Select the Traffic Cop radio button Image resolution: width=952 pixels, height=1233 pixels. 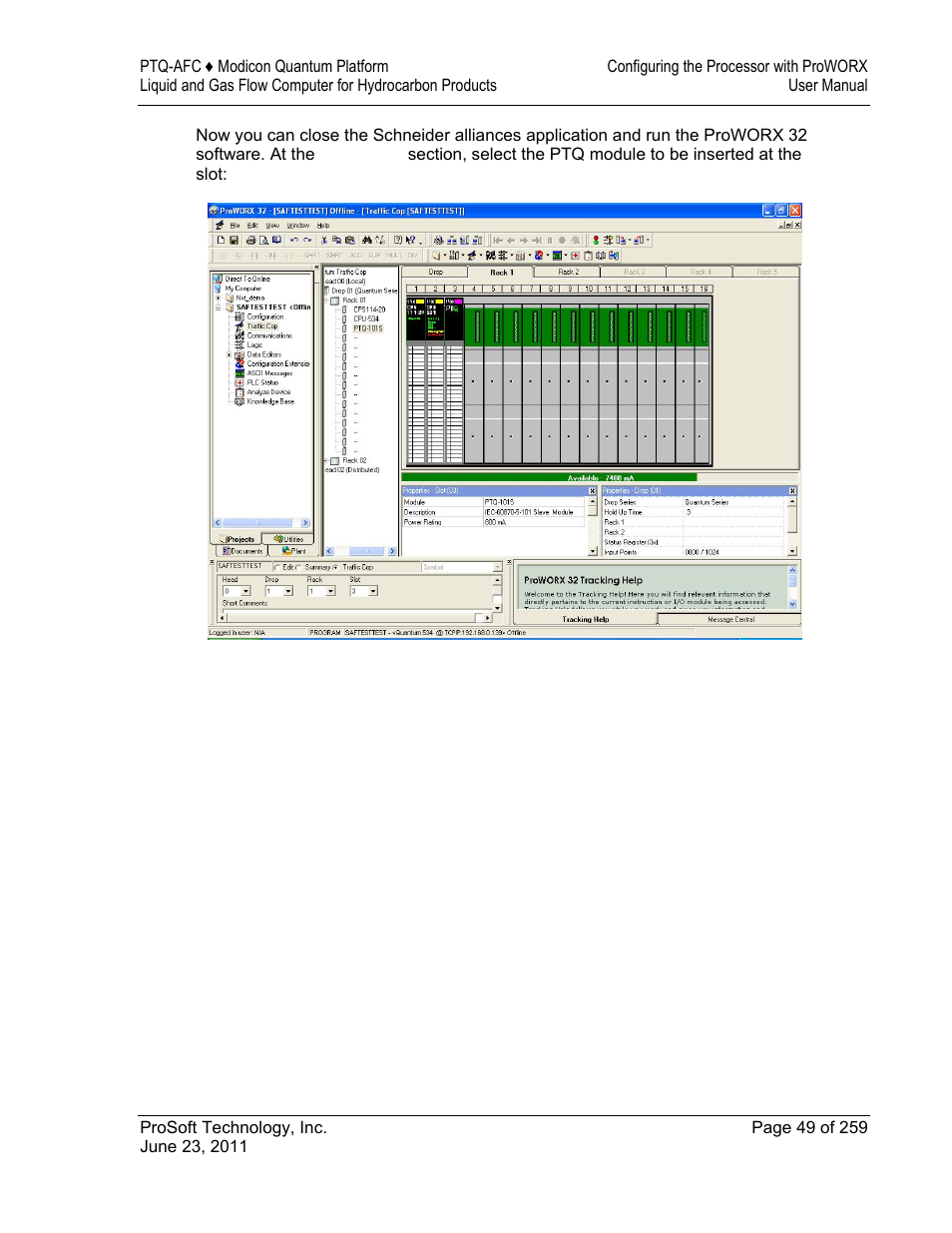pyautogui.click(x=336, y=567)
